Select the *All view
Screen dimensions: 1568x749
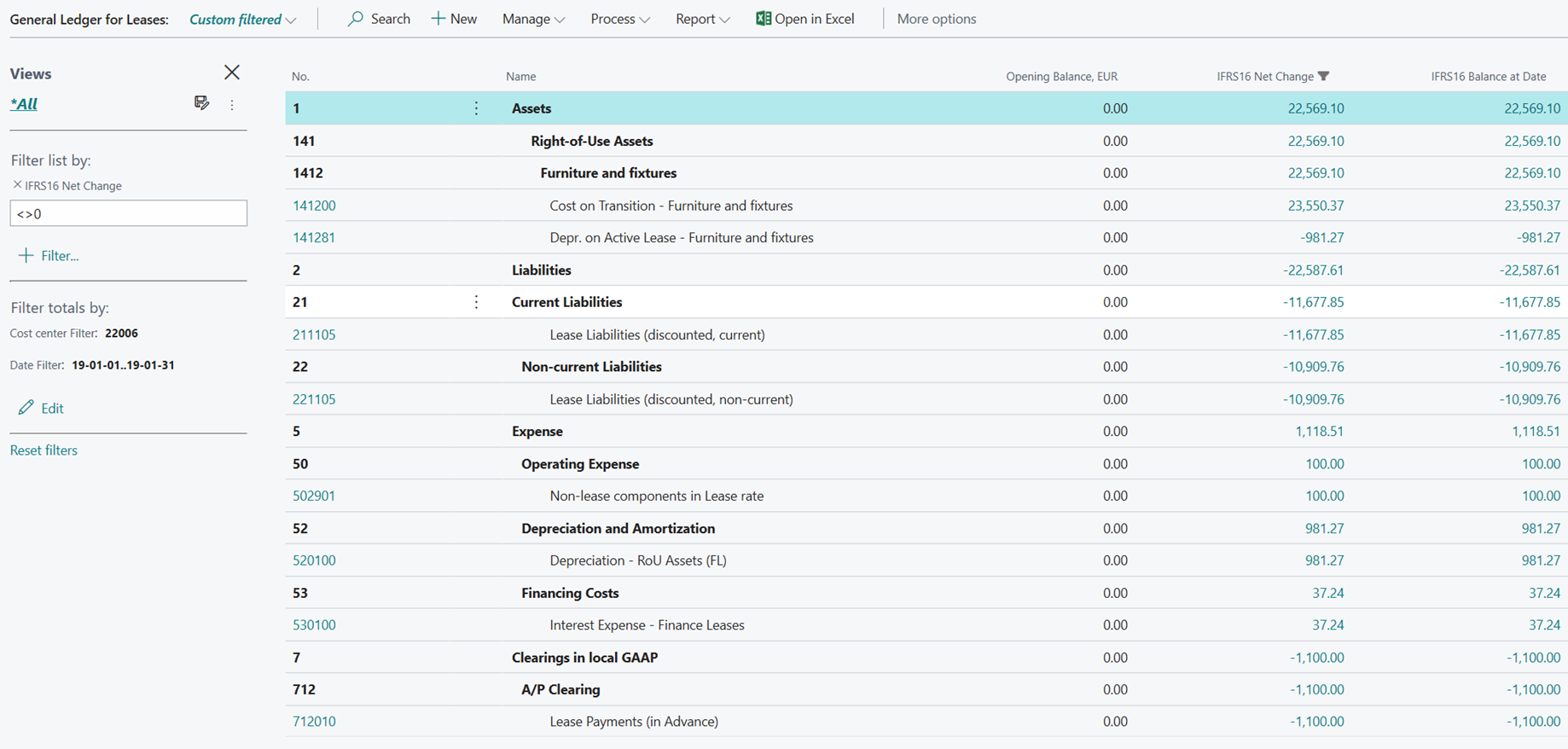(24, 104)
